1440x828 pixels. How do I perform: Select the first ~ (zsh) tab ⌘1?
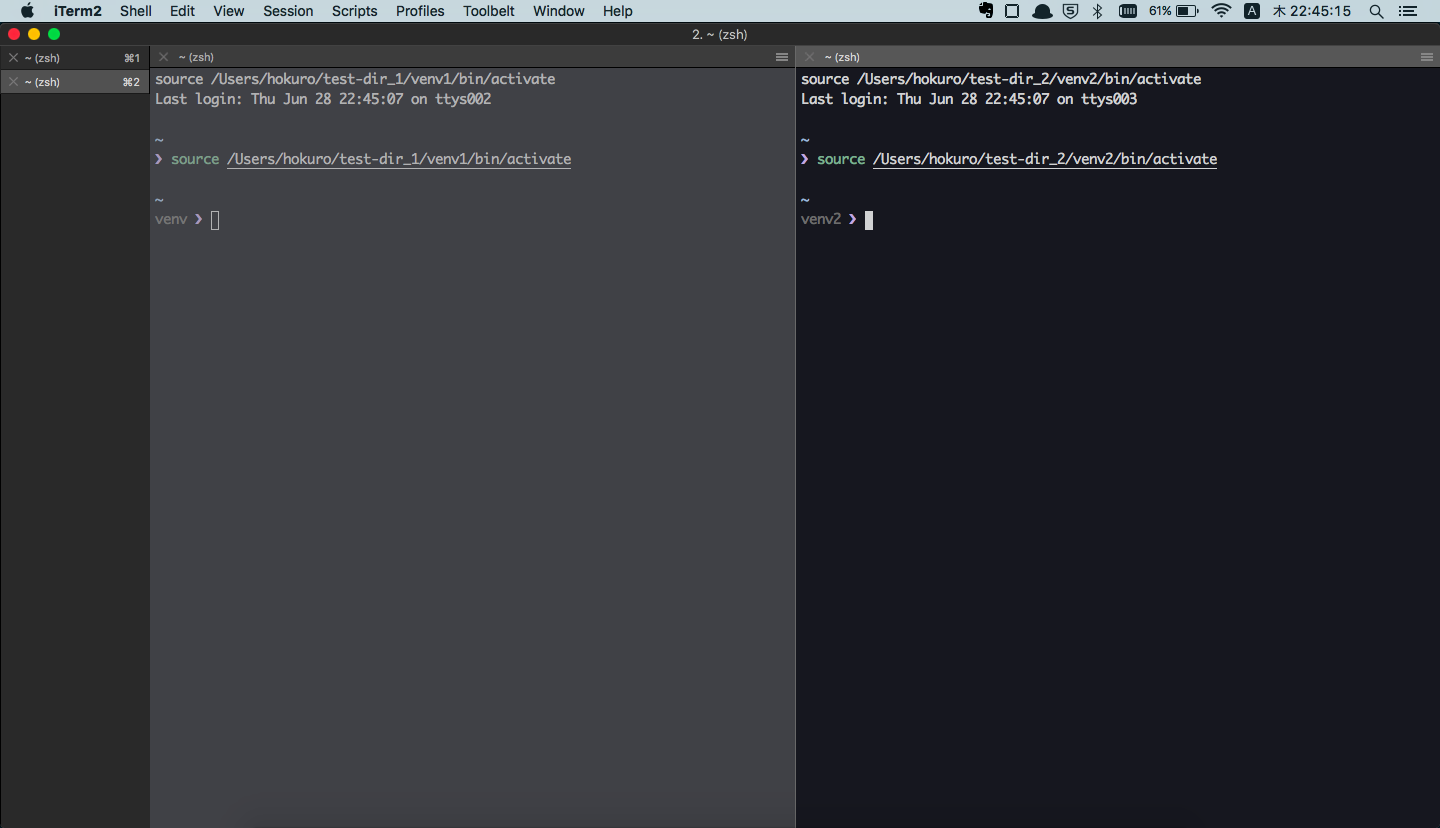(75, 58)
